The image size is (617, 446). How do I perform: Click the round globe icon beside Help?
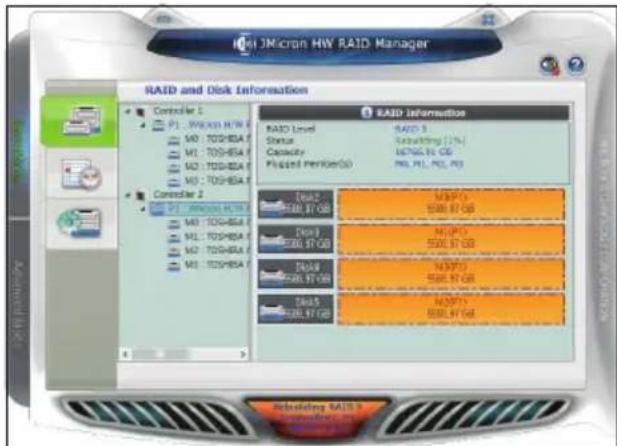coord(550,65)
